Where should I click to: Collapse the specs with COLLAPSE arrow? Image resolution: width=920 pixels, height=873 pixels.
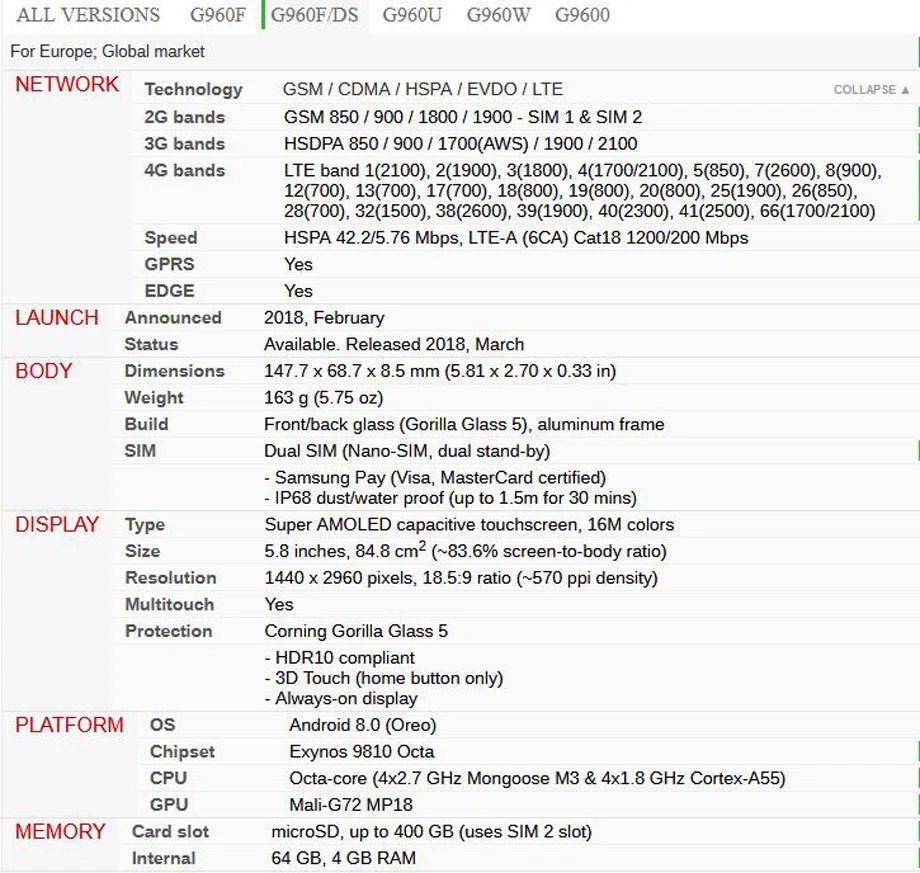coord(871,90)
